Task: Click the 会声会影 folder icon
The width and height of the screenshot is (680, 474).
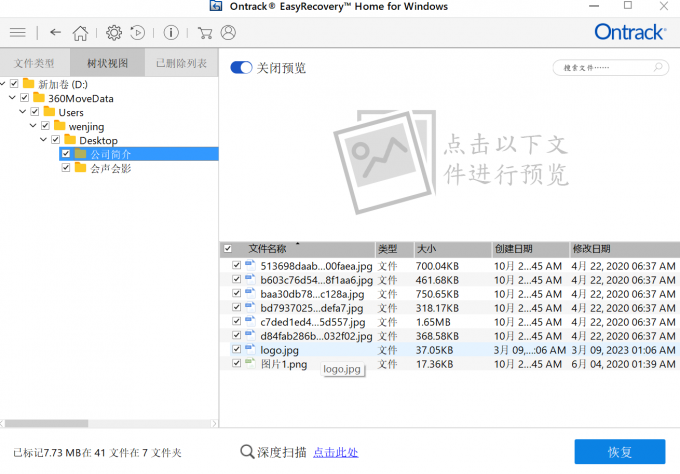Action: [x=81, y=168]
